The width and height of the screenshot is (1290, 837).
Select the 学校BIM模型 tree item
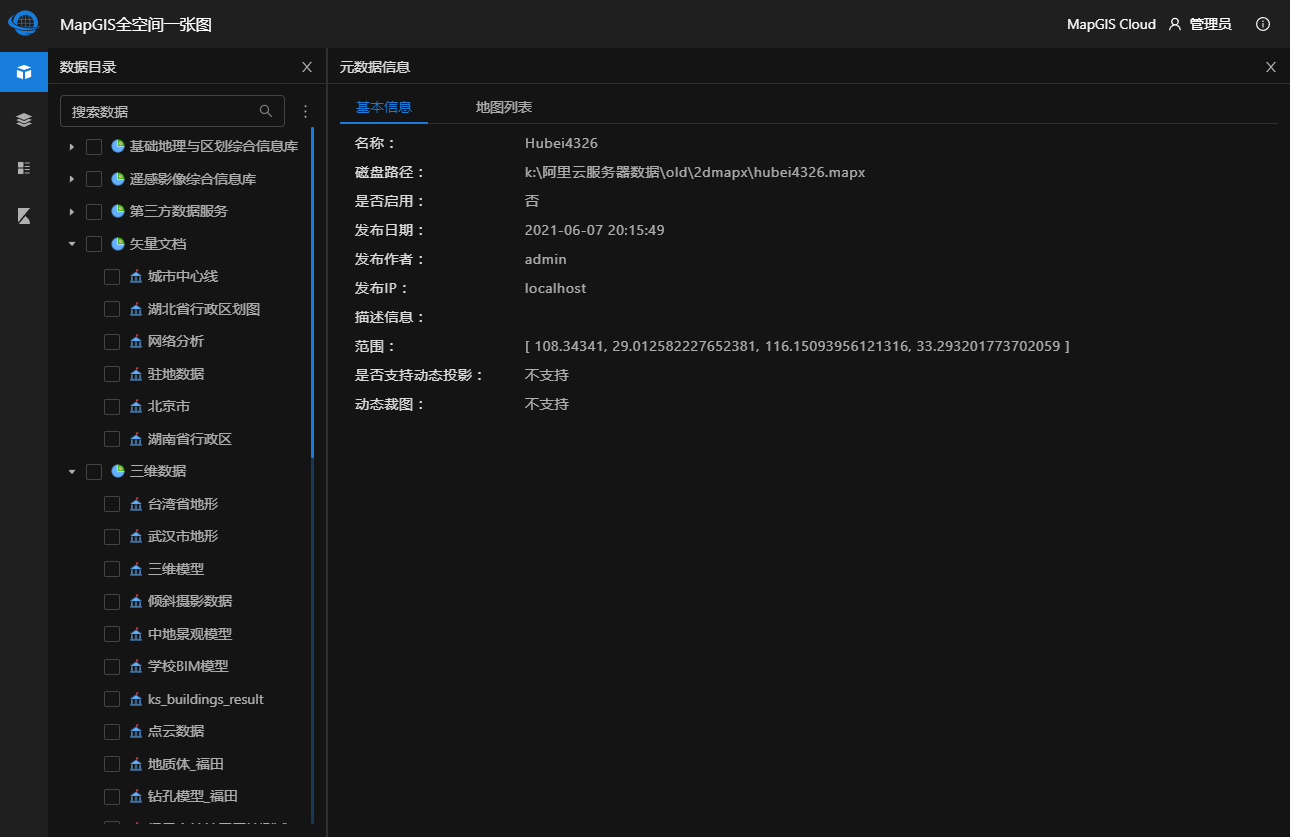(x=188, y=666)
